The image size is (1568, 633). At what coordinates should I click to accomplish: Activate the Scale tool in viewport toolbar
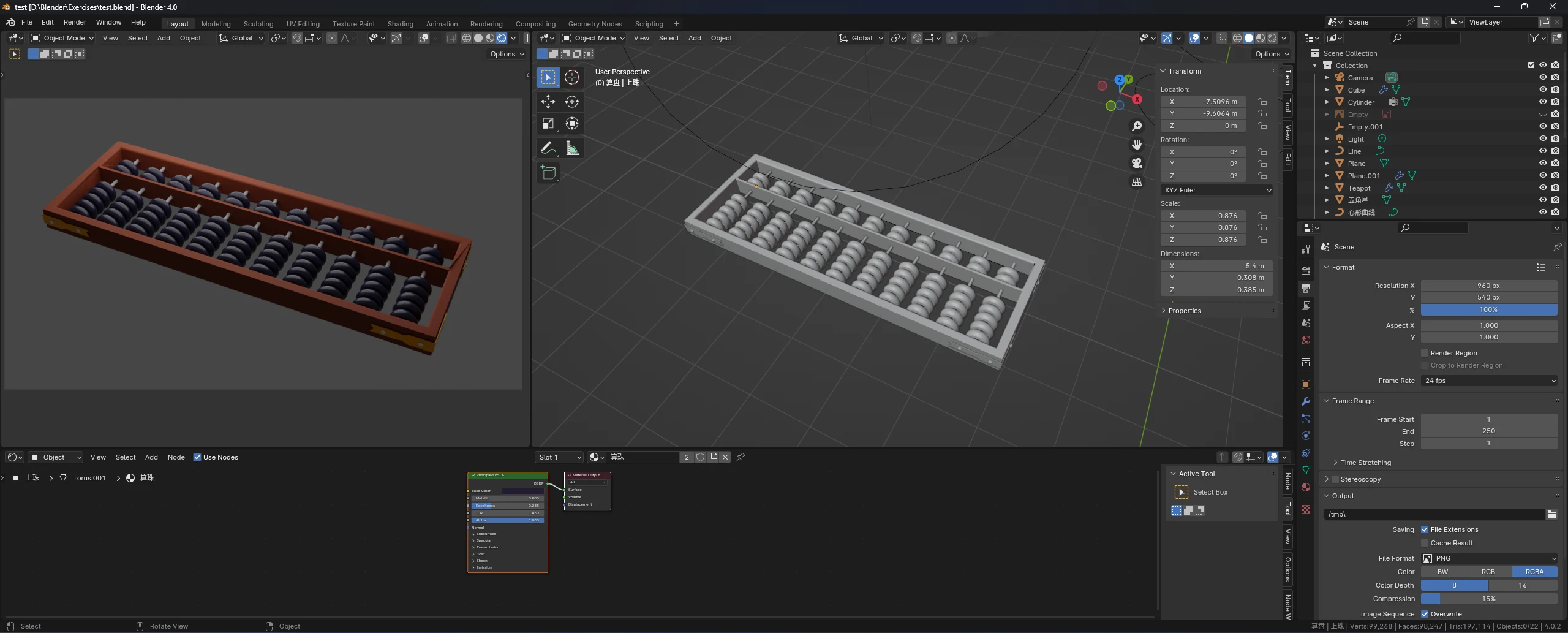point(548,124)
